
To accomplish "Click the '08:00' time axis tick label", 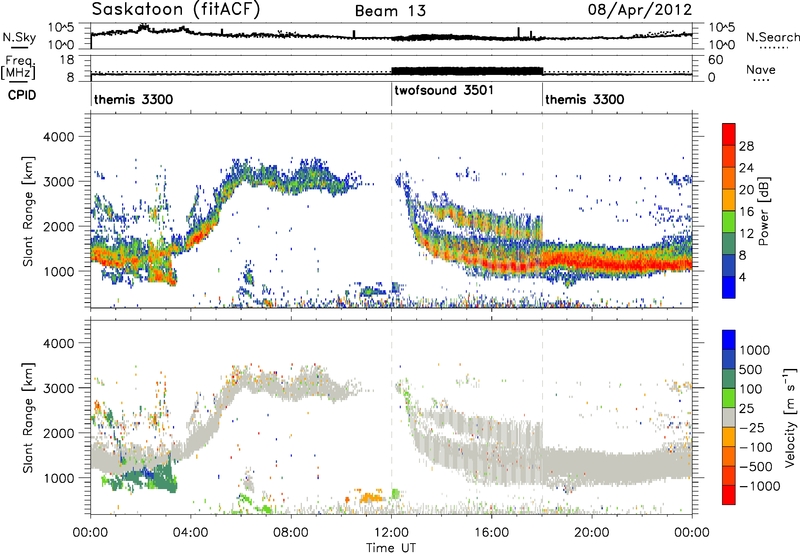I will (x=291, y=533).
